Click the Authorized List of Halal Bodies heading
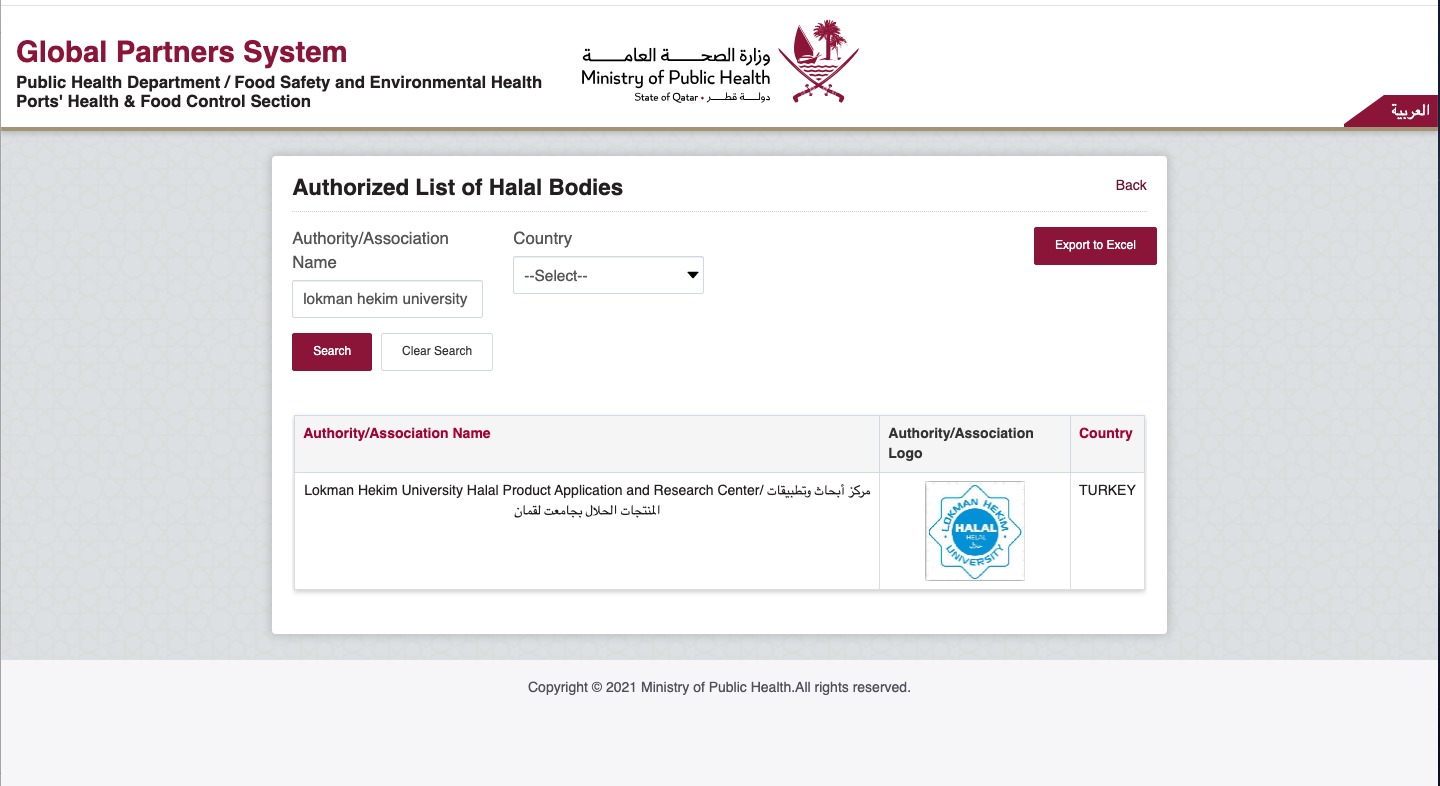1440x786 pixels. click(x=457, y=188)
